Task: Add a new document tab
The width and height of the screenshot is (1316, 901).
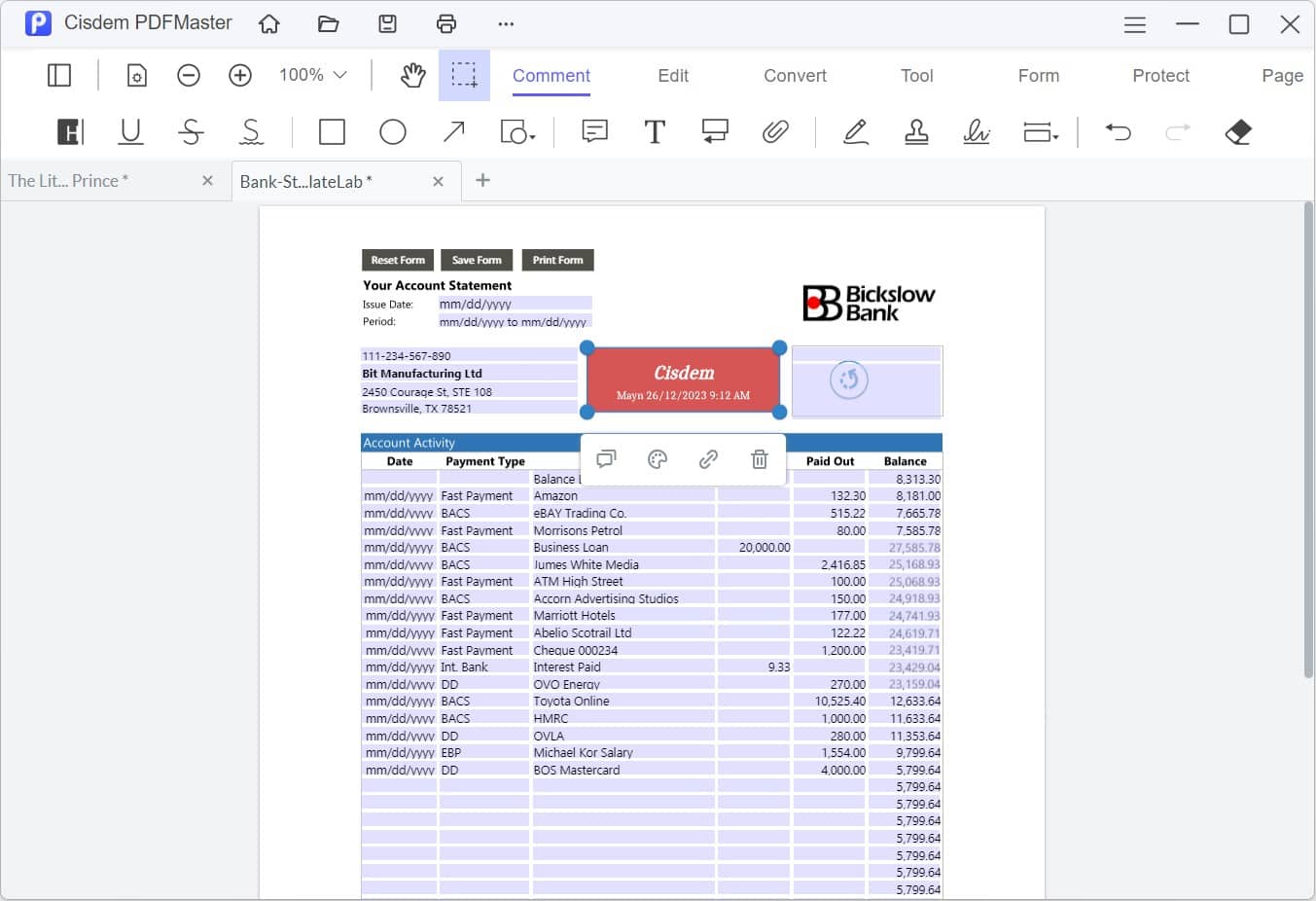Action: [x=483, y=180]
